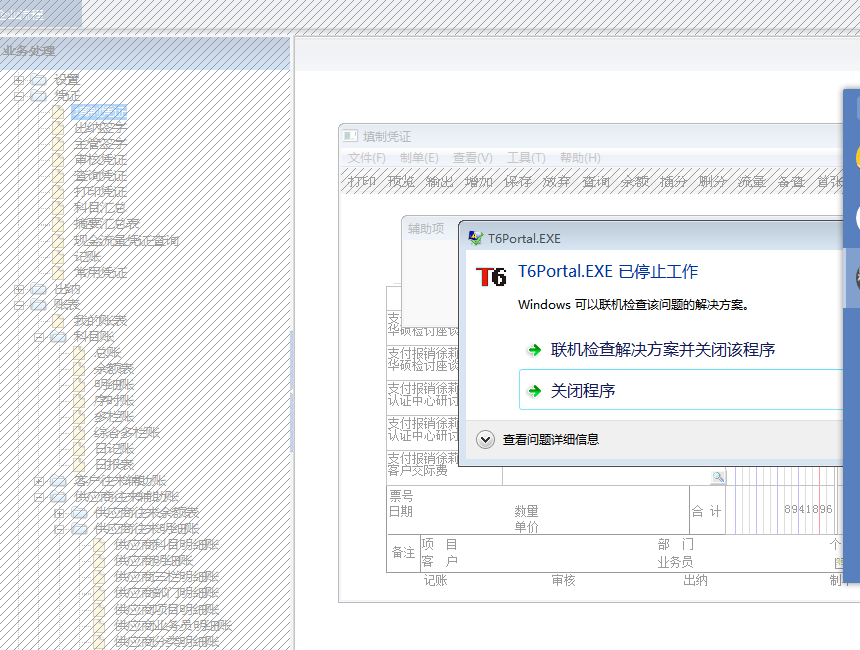Screen dimensions: 860x650
Task: Collapse the 供应商往来明细账 node
Action: tap(59, 529)
